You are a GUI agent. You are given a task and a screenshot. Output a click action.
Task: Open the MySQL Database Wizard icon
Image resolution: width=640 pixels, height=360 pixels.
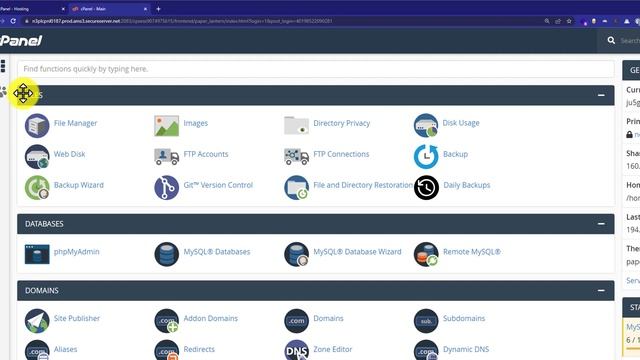pyautogui.click(x=296, y=254)
